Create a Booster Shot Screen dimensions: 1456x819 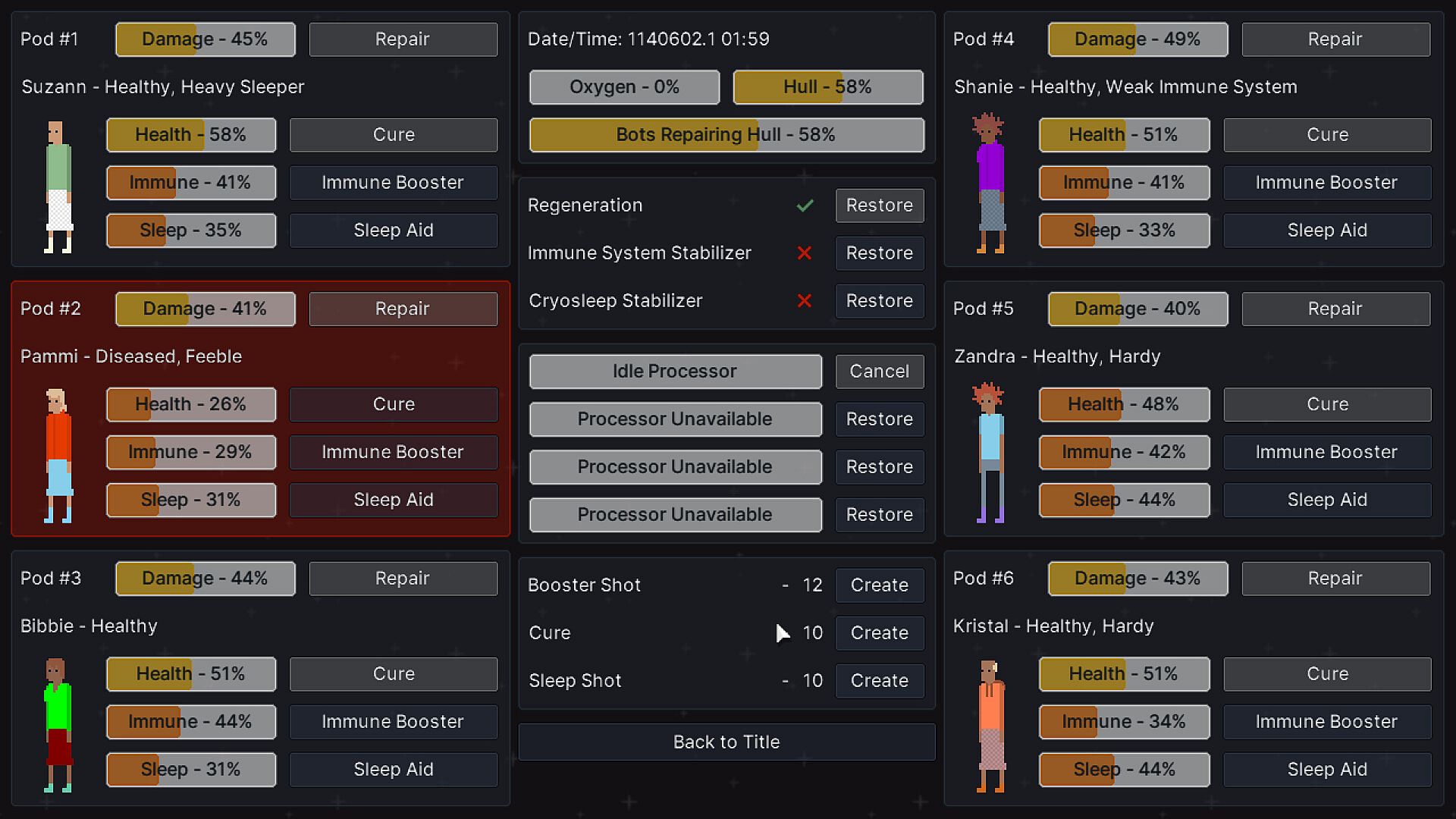pos(879,585)
